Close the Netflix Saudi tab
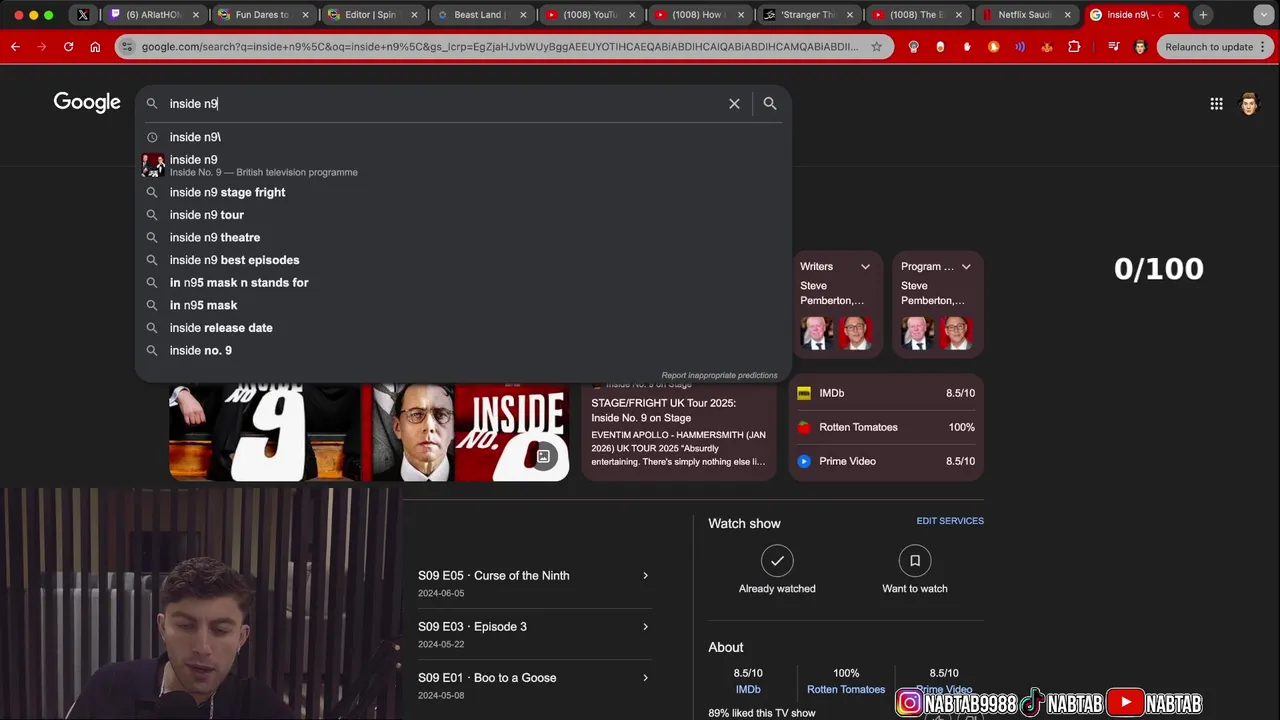 tap(1067, 15)
